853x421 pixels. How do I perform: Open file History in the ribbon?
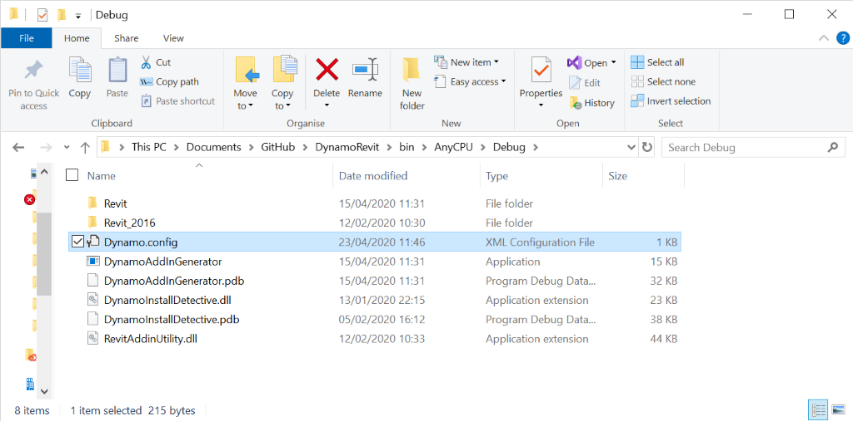click(x=592, y=103)
